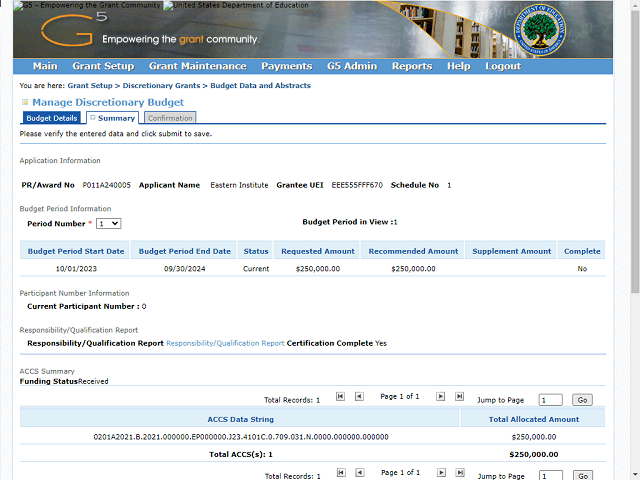Click the small icon on the Summary tab
This screenshot has height=480, width=640.
tap(93, 118)
